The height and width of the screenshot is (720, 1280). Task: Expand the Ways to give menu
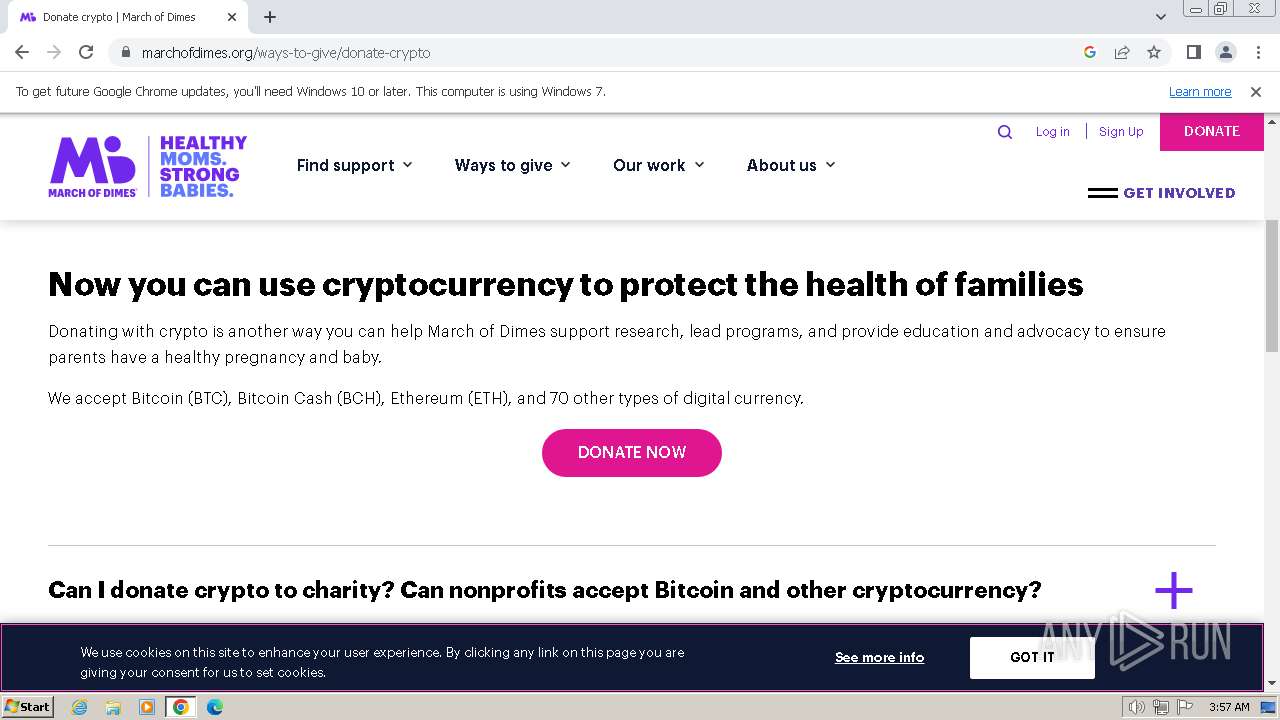pos(512,165)
